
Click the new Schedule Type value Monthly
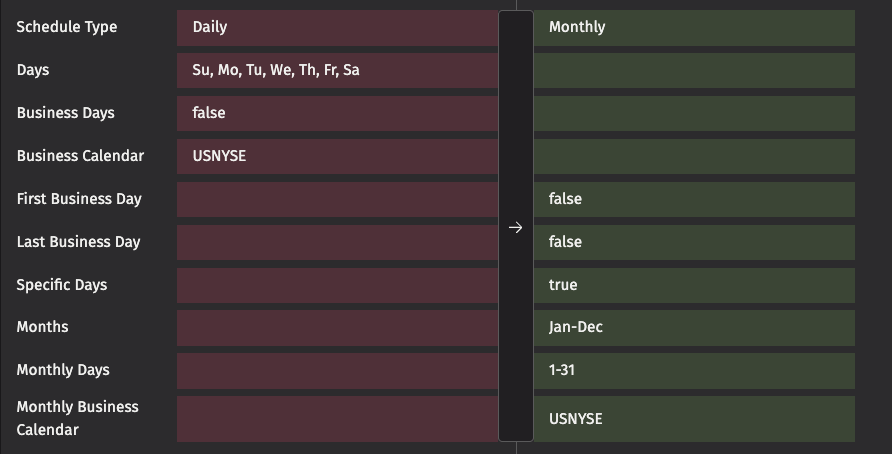coord(577,27)
